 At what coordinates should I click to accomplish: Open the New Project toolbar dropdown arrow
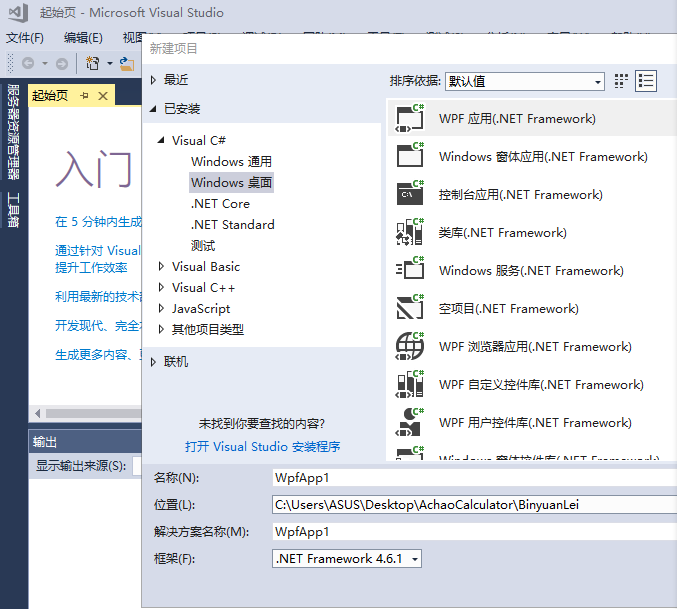coord(110,63)
